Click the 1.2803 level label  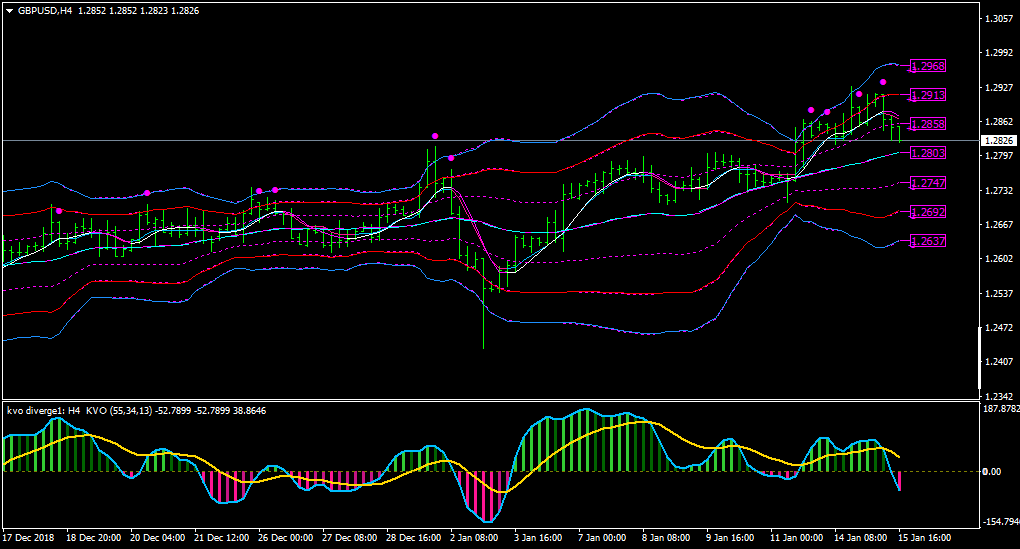[928, 154]
